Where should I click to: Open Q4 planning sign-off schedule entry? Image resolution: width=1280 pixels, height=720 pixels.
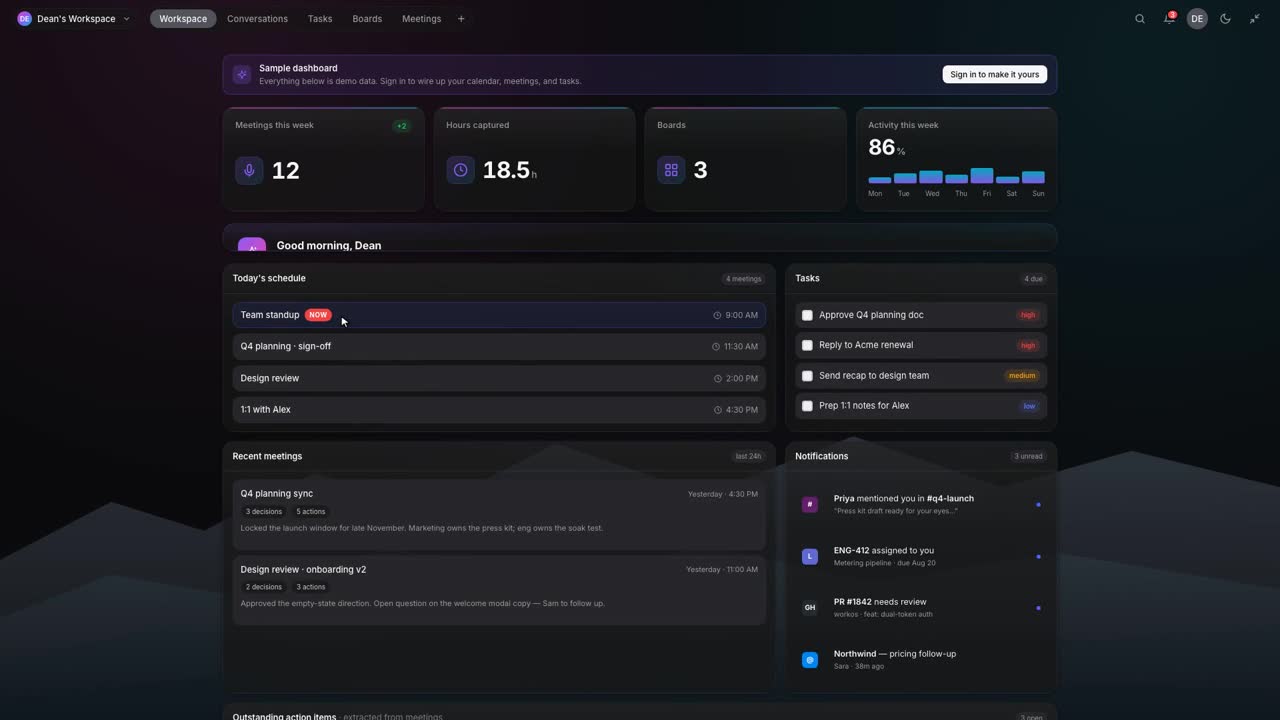pos(499,346)
